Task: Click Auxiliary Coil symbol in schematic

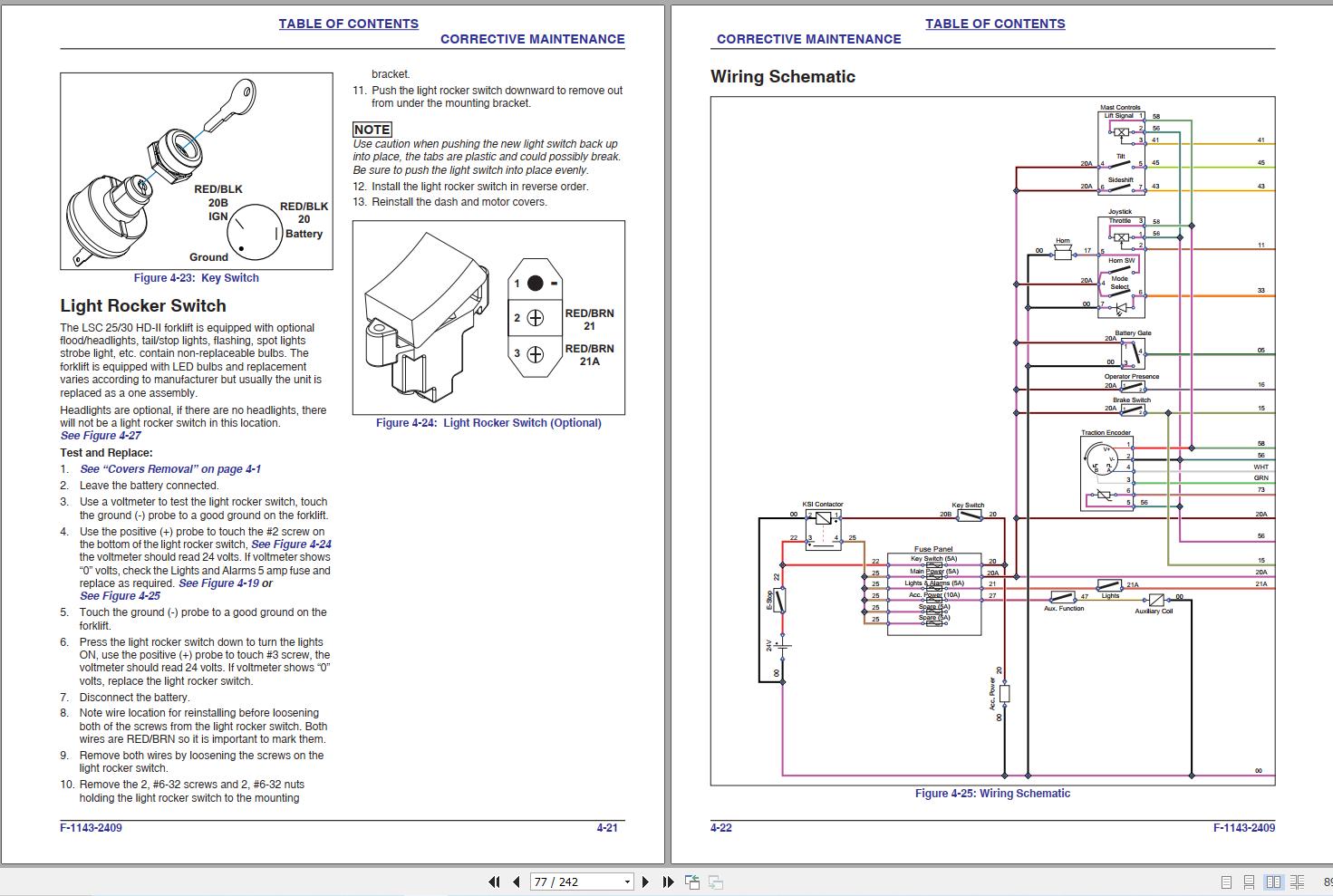Action: pos(1154,600)
